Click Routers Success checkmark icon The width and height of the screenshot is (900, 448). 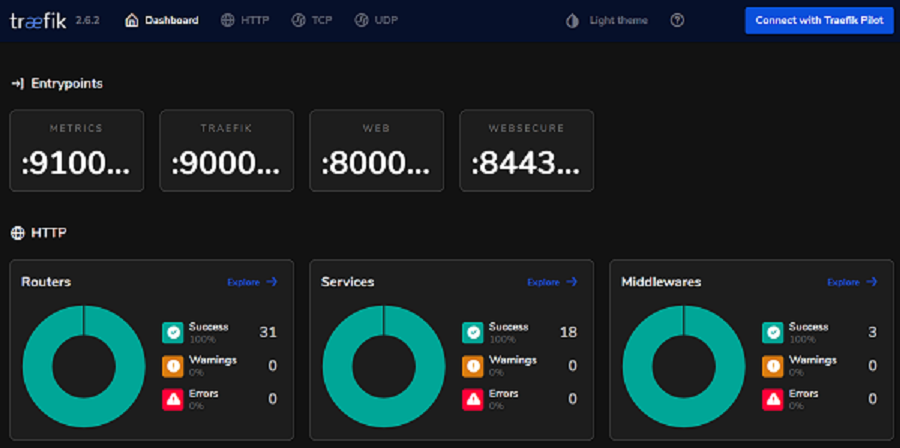173,332
